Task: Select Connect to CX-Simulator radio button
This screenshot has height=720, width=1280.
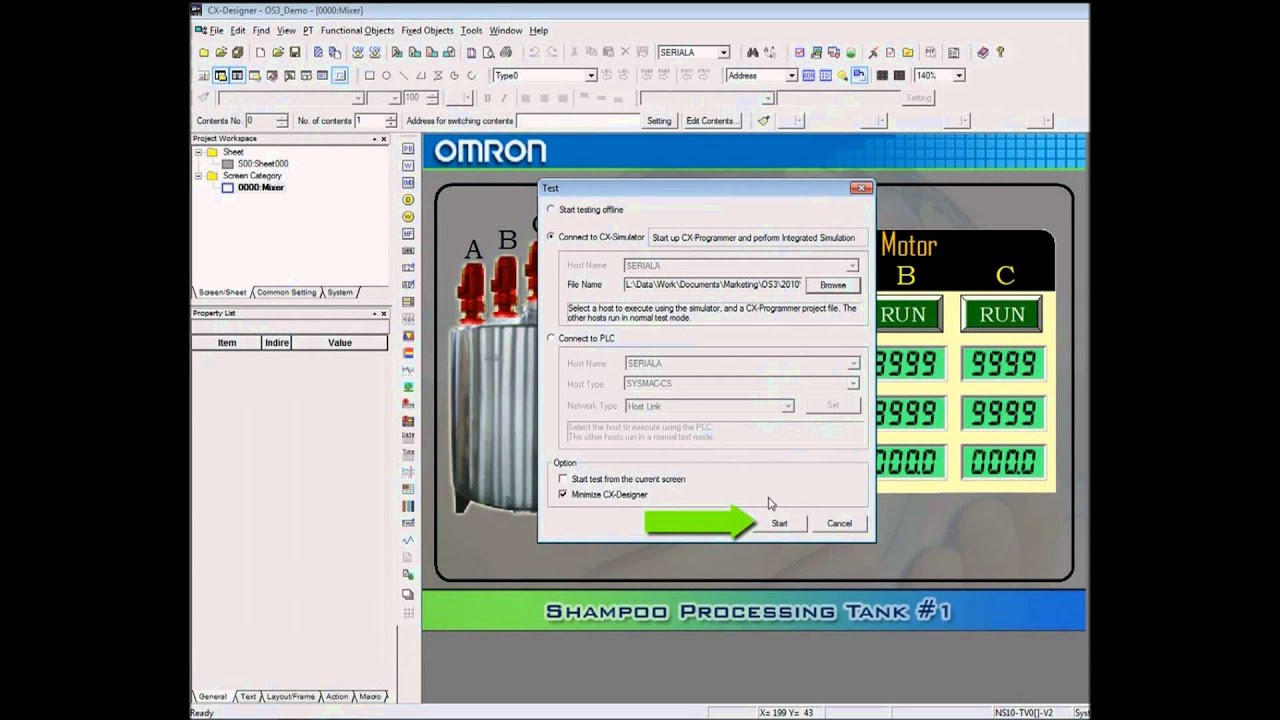Action: tap(550, 237)
